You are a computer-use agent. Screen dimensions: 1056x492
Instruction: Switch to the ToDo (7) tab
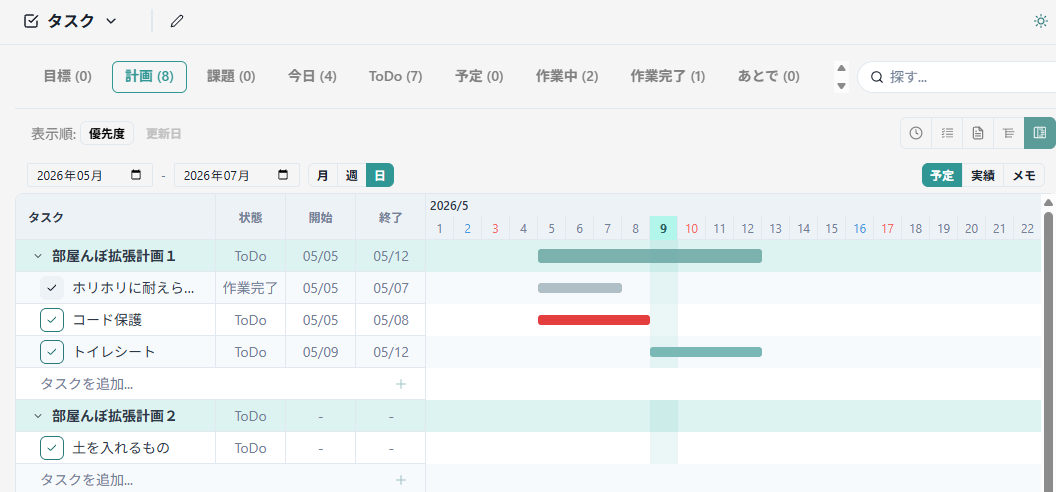coord(395,76)
